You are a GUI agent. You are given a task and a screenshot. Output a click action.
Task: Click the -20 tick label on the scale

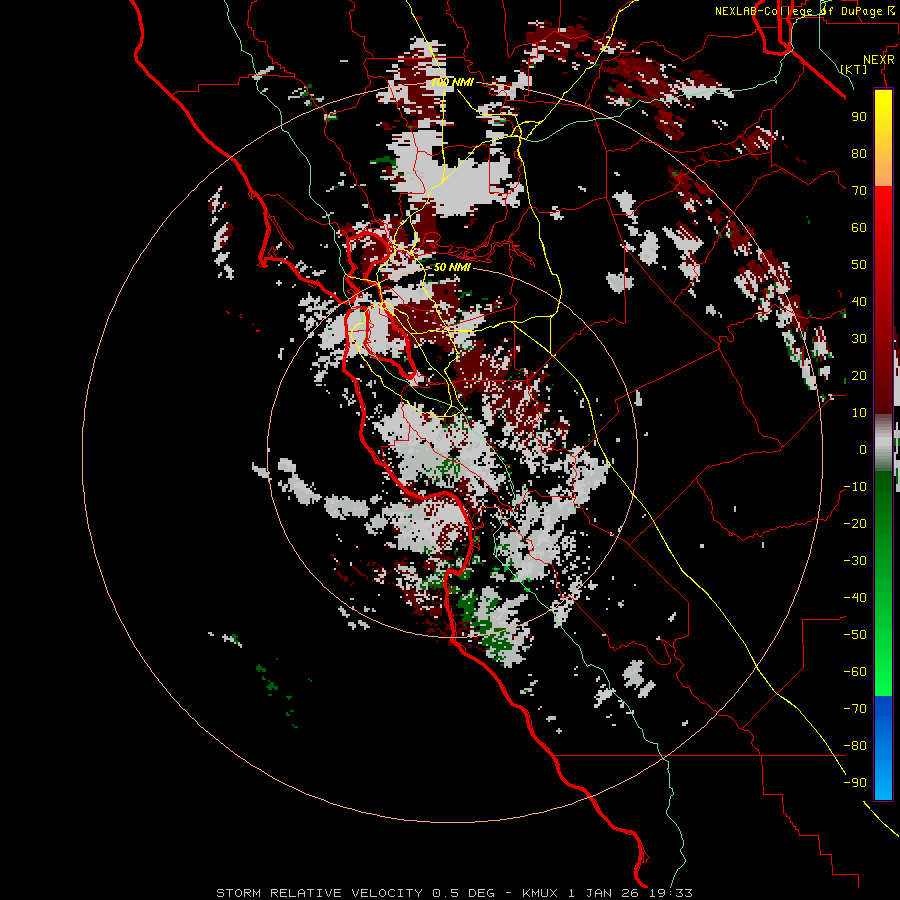[855, 524]
